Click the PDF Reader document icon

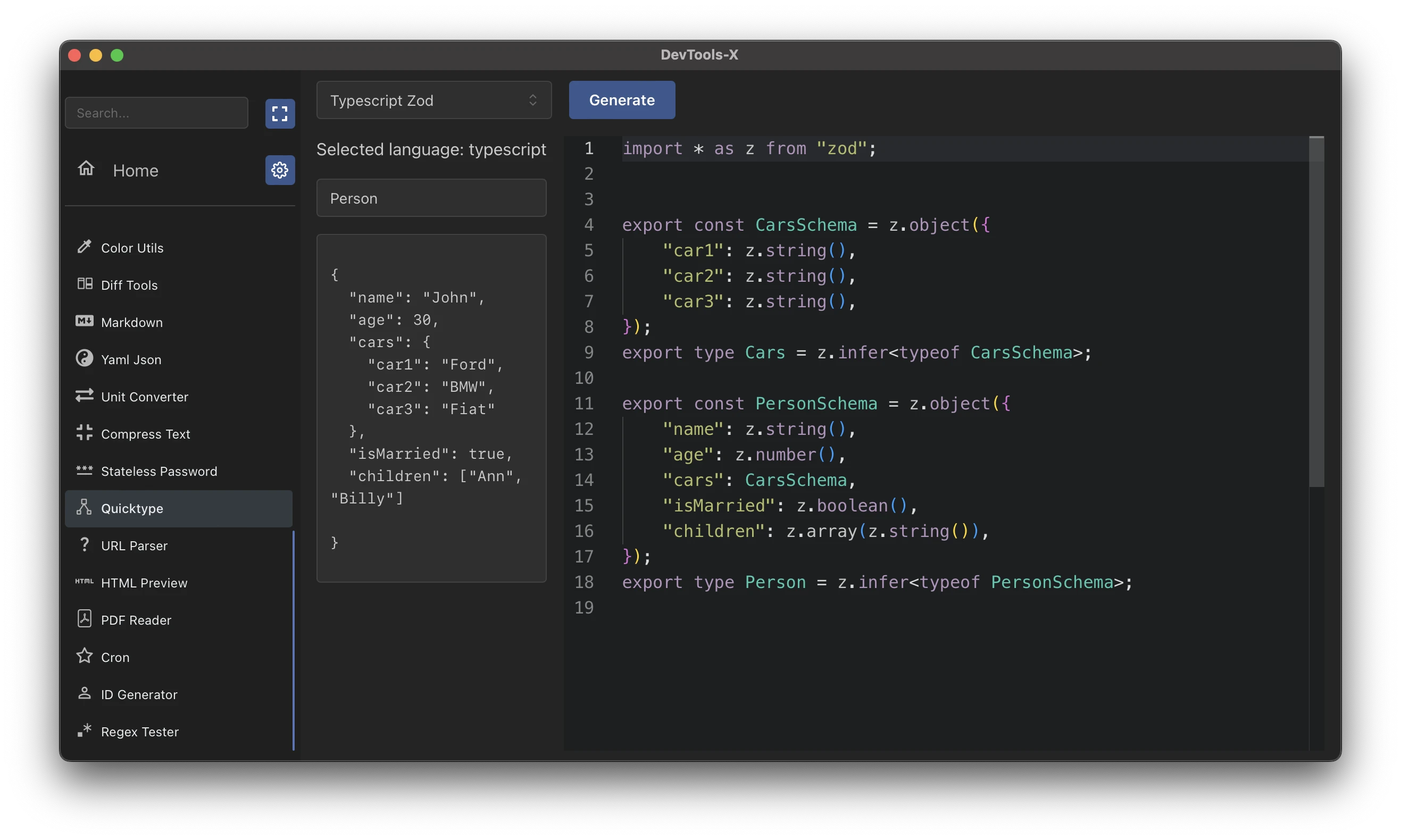click(85, 619)
